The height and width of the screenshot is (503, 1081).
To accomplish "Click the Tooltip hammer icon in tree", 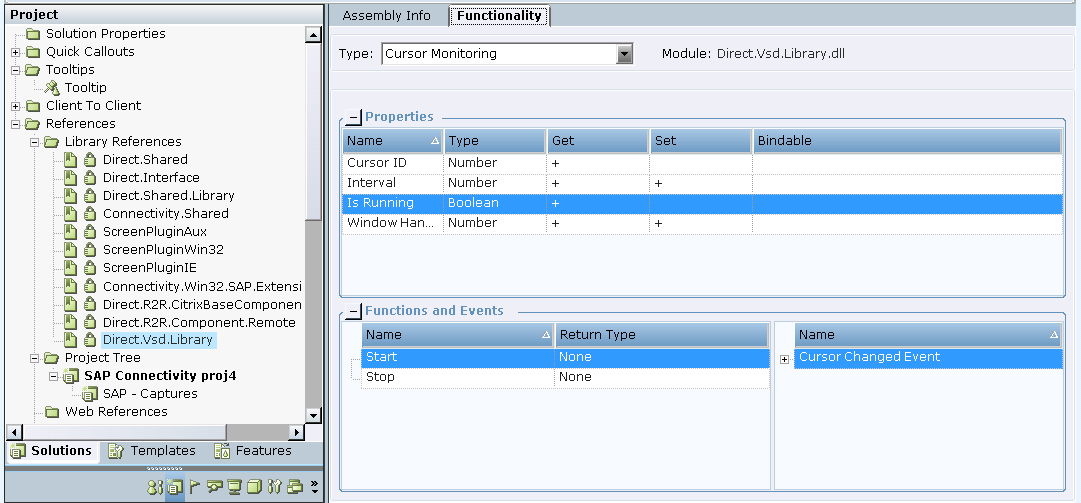I will pyautogui.click(x=52, y=88).
